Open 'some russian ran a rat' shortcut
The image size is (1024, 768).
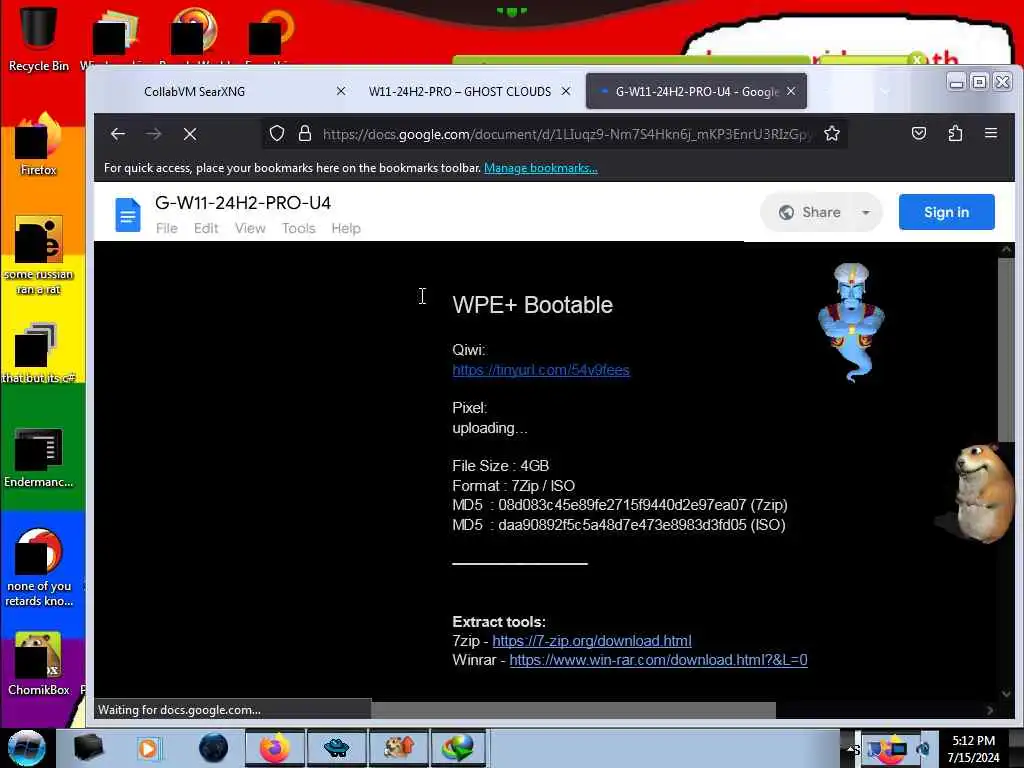38,255
